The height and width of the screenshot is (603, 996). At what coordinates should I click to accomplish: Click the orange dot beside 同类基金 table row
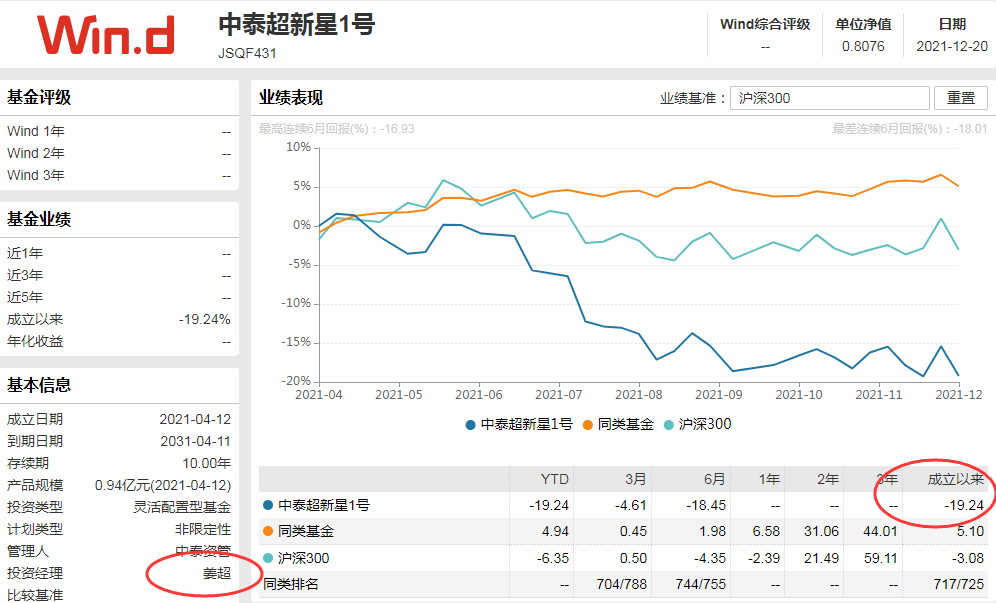point(268,531)
